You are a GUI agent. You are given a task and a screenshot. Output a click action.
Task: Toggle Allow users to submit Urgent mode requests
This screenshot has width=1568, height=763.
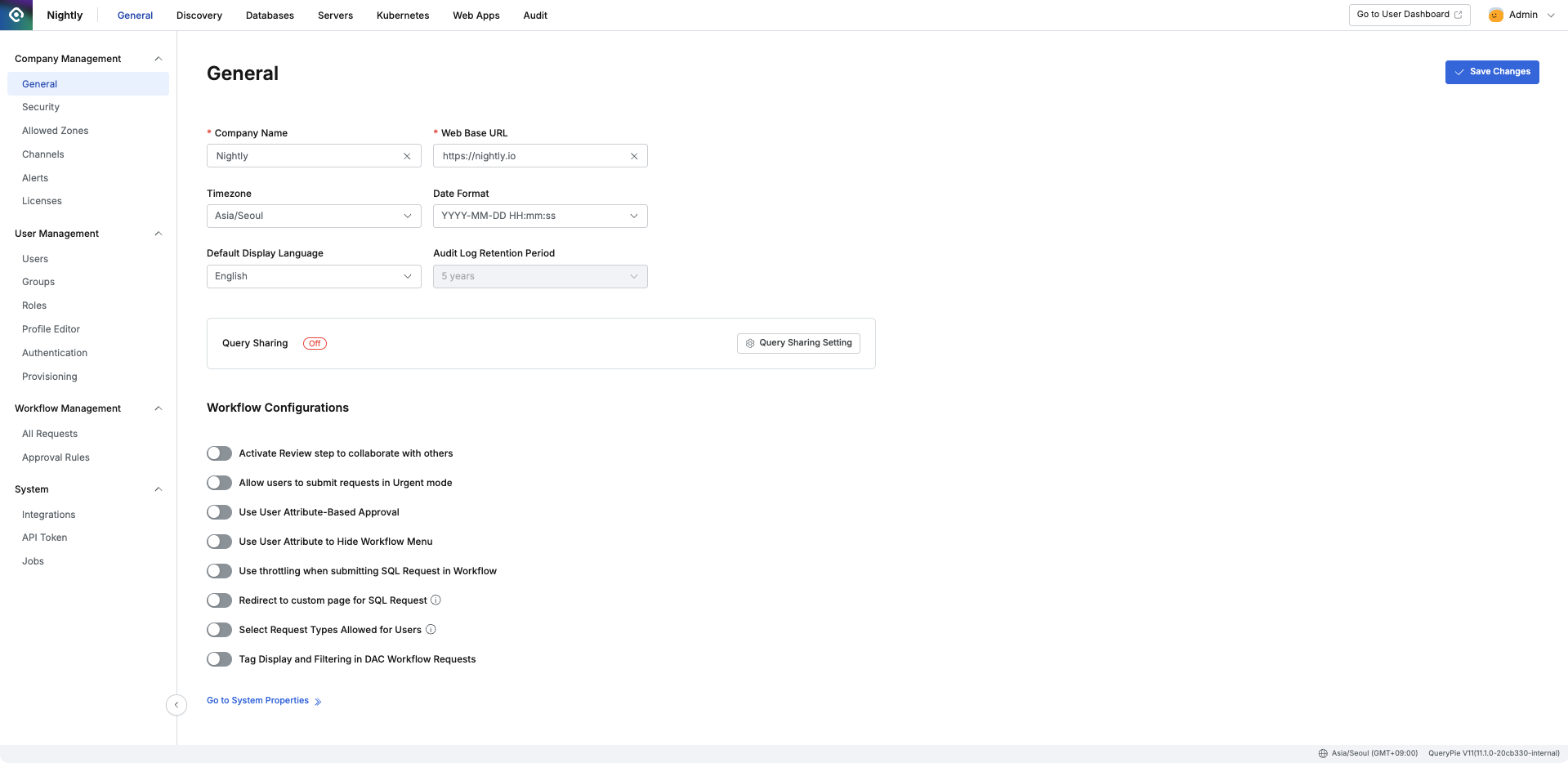[219, 483]
